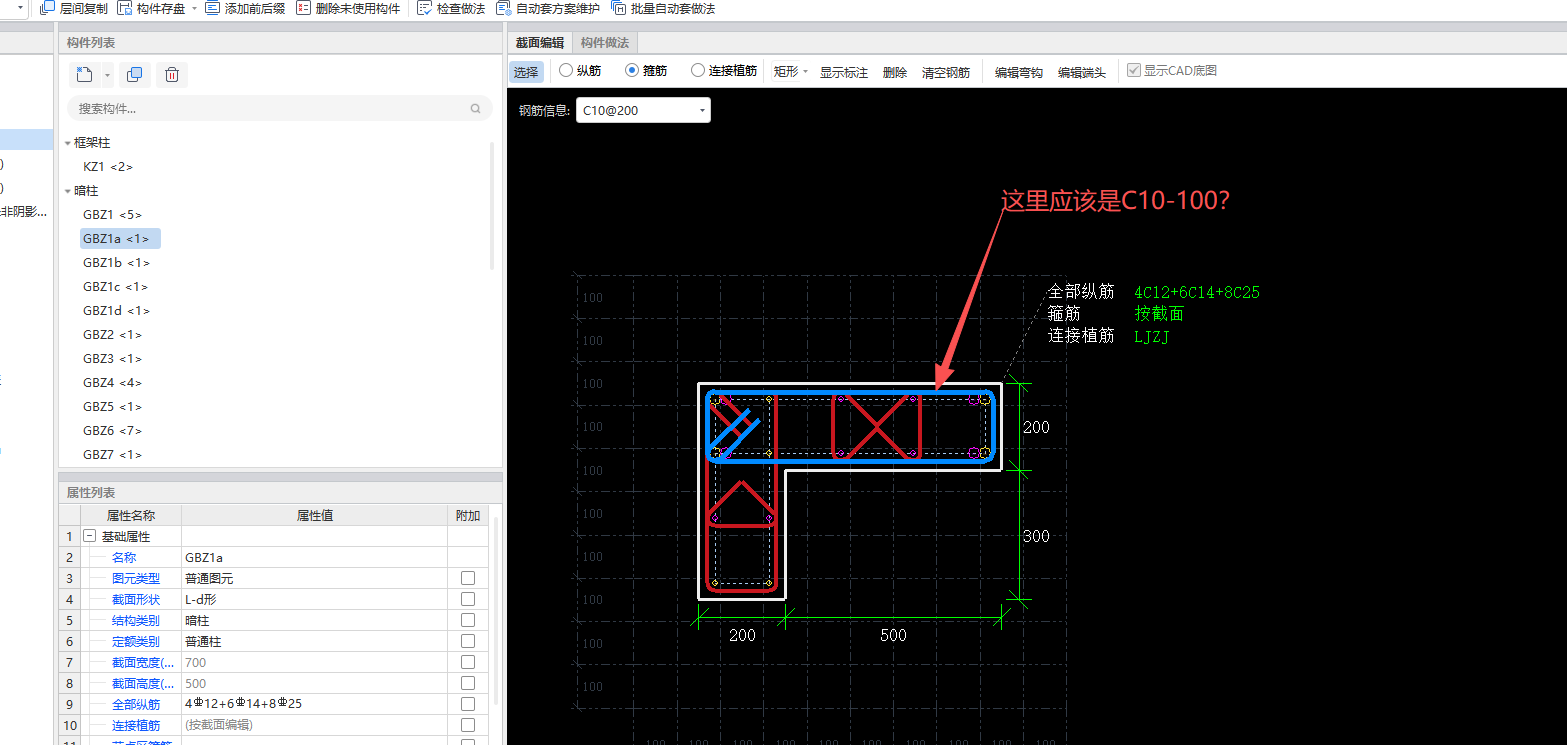Tick 附加 checkbox for 截面高度 row
This screenshot has height=745, width=1567.
468,683
